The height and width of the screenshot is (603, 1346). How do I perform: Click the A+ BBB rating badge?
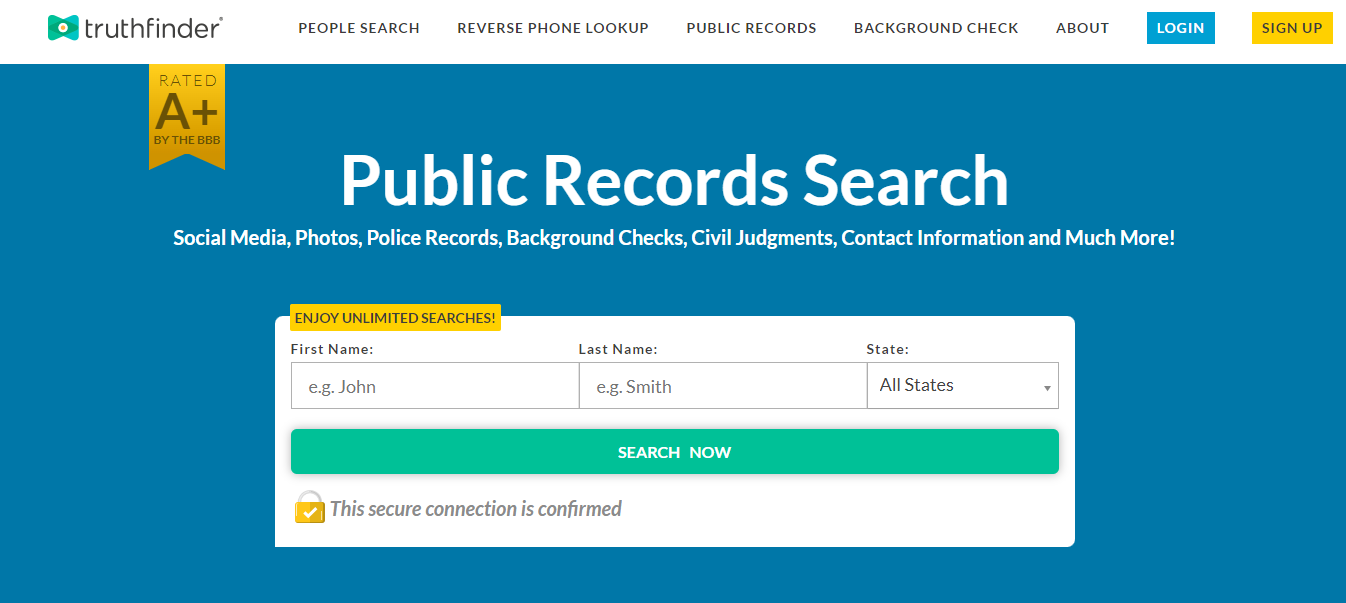coord(187,116)
